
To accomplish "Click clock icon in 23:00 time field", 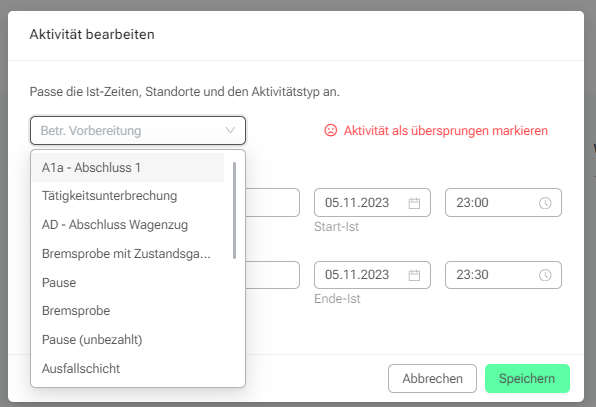I will point(545,203).
